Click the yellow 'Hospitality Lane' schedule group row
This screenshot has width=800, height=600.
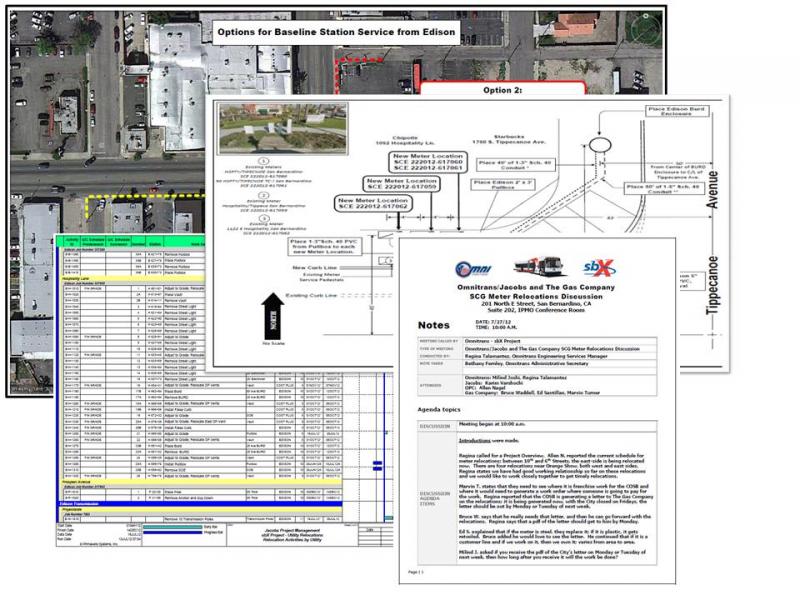pos(133,279)
